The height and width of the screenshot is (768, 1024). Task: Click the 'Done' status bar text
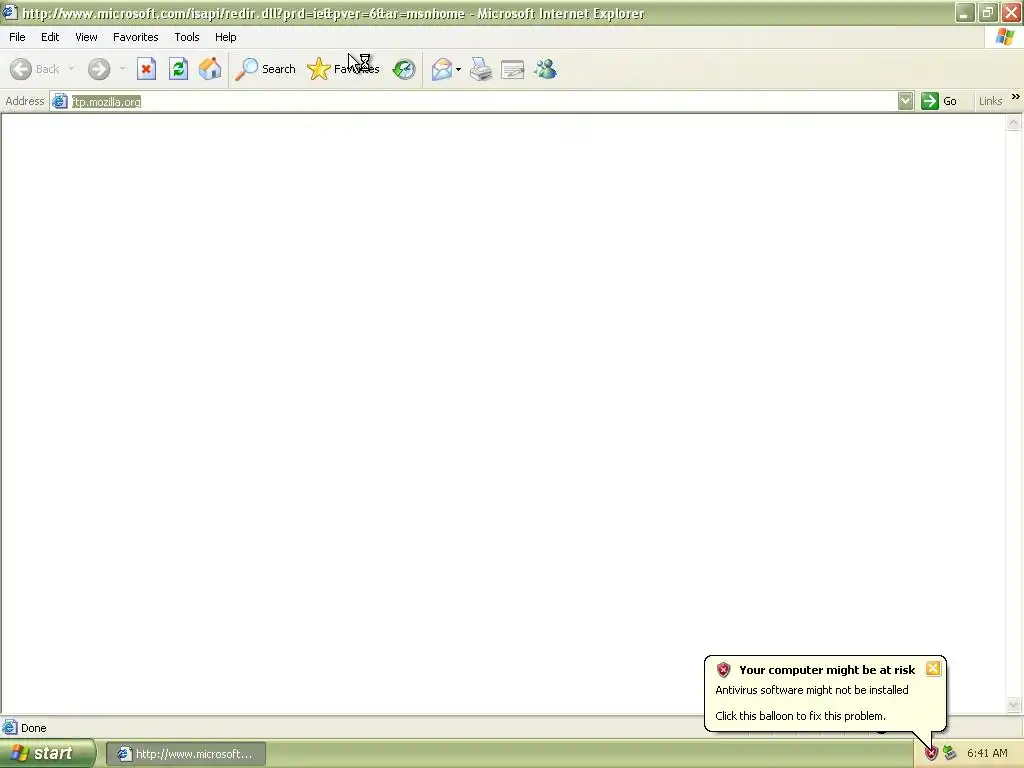pos(33,728)
